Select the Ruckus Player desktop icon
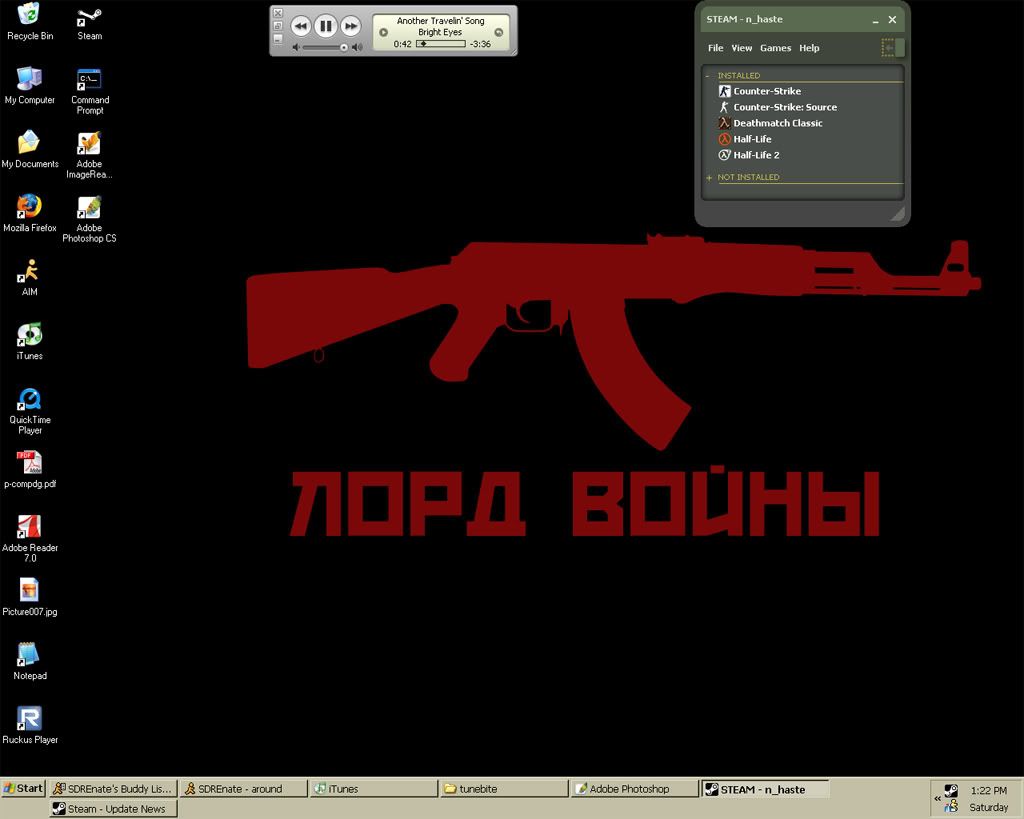1024x819 pixels. click(x=29, y=719)
